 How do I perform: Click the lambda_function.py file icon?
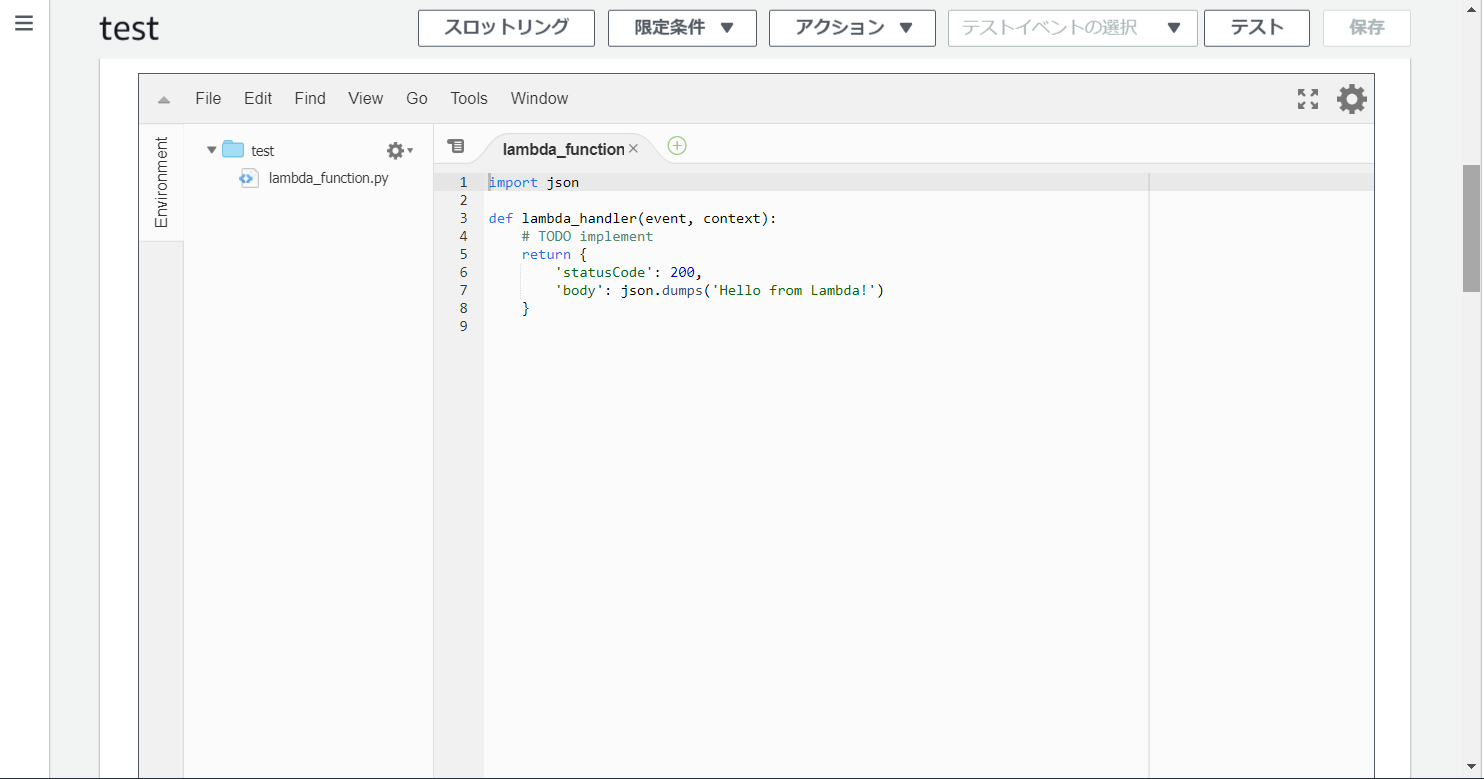249,178
